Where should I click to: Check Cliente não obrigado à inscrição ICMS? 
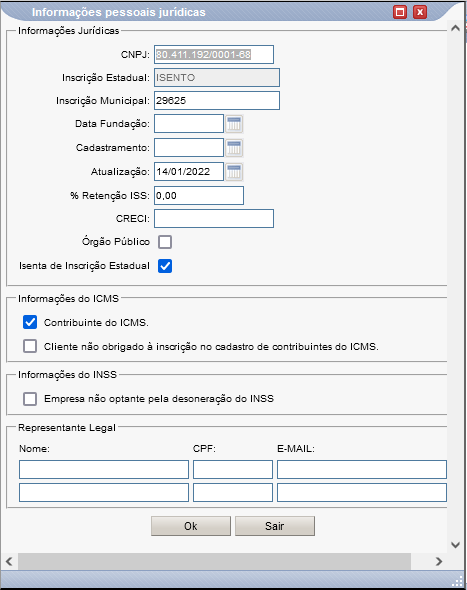pyautogui.click(x=30, y=346)
